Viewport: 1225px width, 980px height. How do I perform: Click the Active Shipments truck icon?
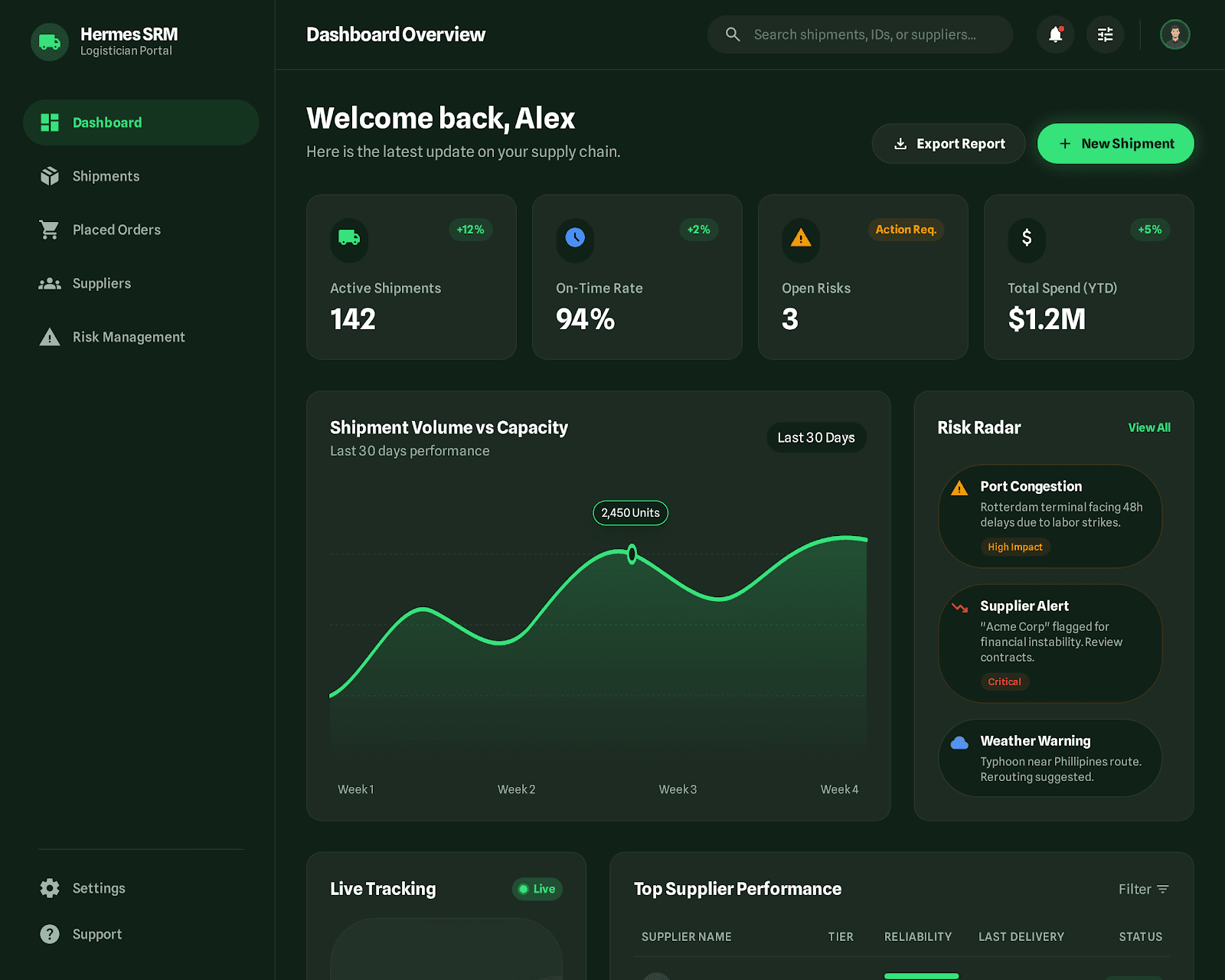click(x=349, y=238)
